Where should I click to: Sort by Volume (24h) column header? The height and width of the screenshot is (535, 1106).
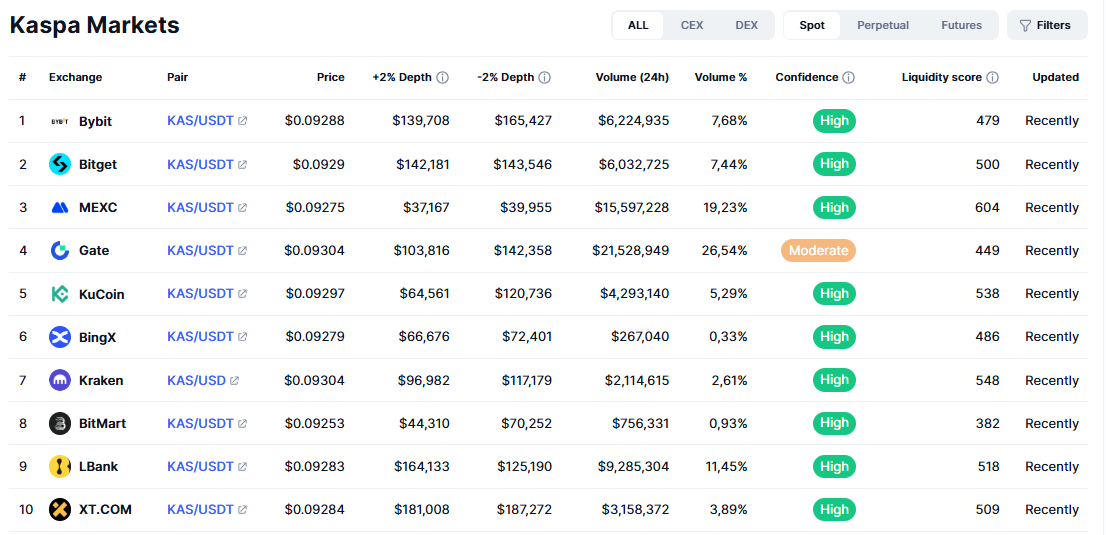[632, 78]
